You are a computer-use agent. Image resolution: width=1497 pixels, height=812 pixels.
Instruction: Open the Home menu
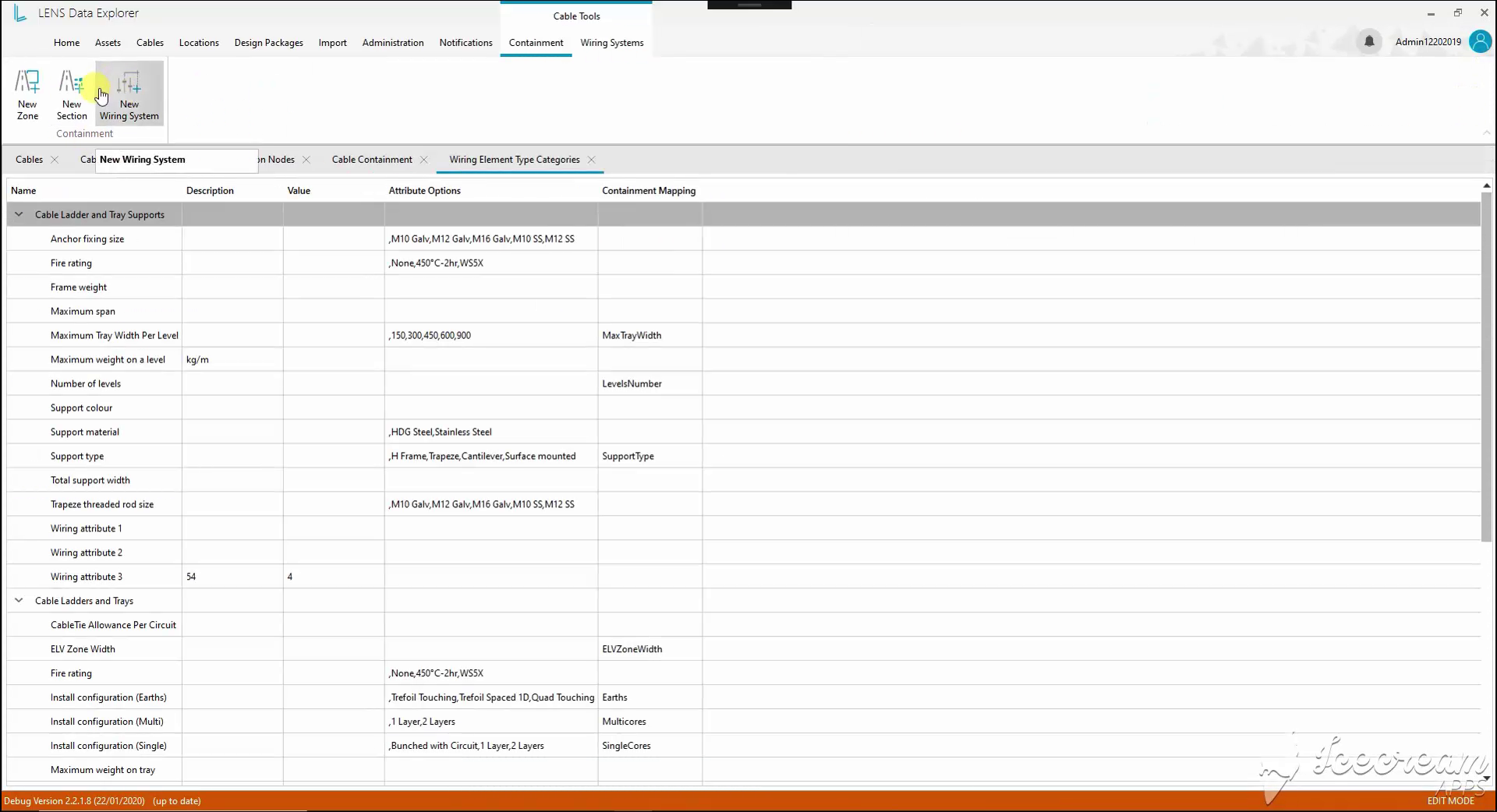pos(66,43)
